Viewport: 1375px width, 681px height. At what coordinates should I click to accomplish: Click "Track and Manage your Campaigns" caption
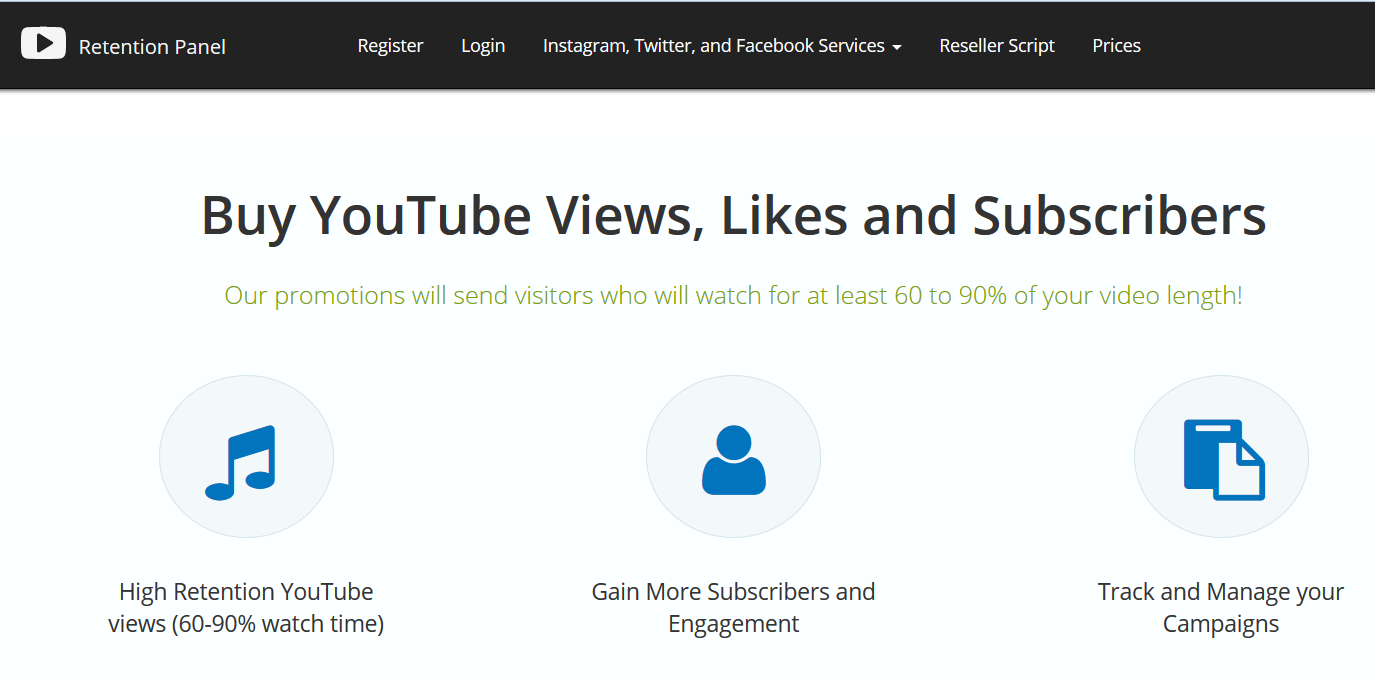pos(1220,607)
